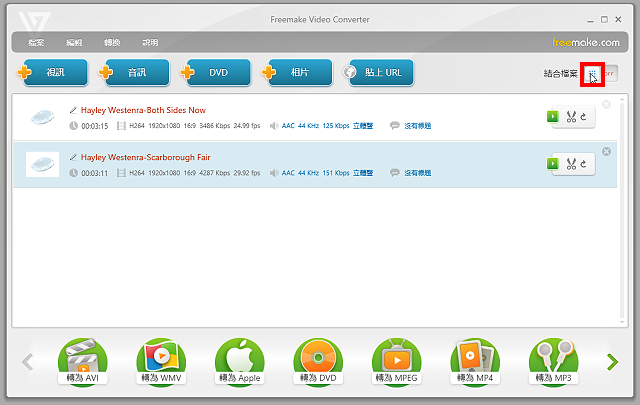Screen dimensions: 640x405
Task: Rename Scarborough Fair with pencil icon
Action: coord(73,157)
